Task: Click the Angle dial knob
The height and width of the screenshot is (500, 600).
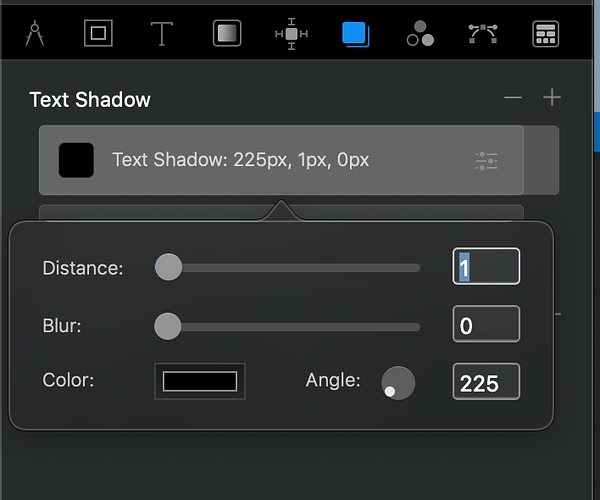Action: click(x=398, y=382)
